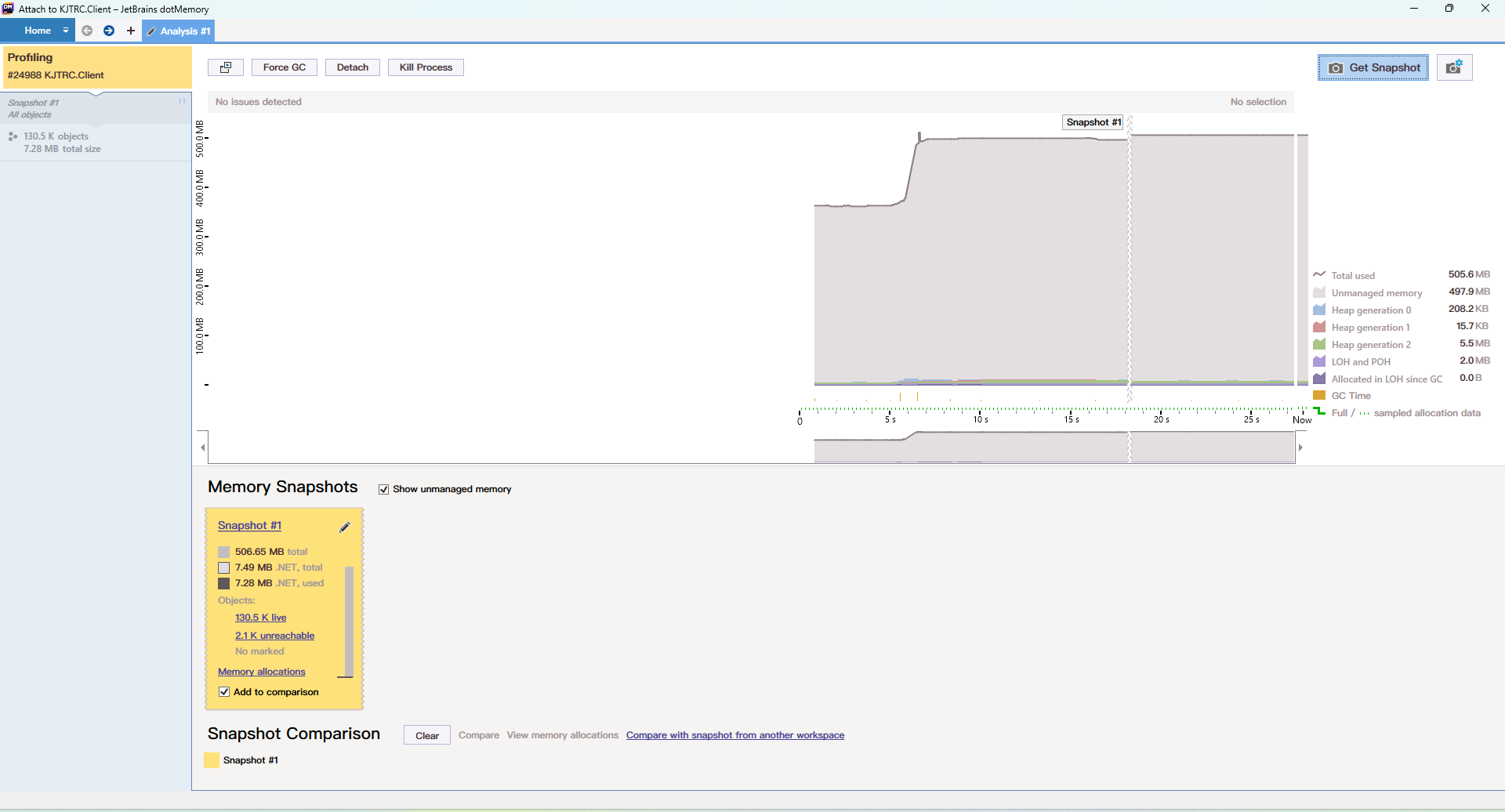Click the Compare text button
Image resolution: width=1505 pixels, height=812 pixels.
pos(479,735)
